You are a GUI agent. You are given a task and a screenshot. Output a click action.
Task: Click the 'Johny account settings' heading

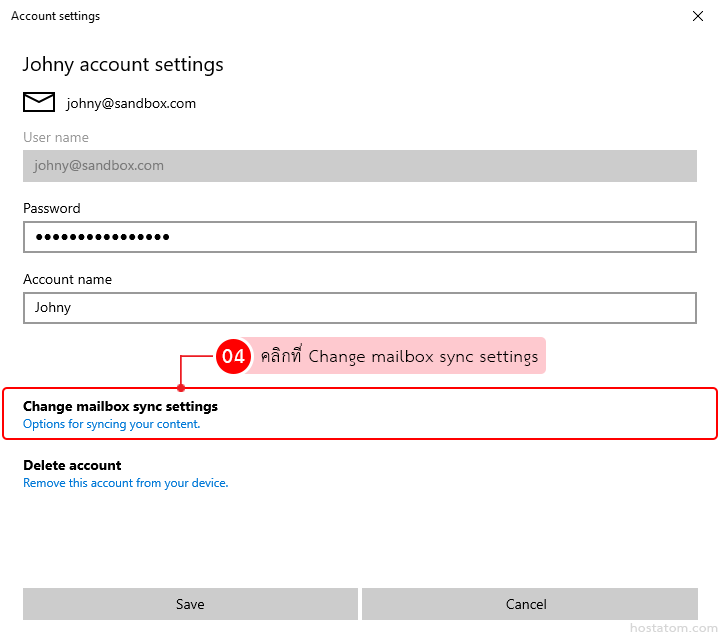(123, 65)
